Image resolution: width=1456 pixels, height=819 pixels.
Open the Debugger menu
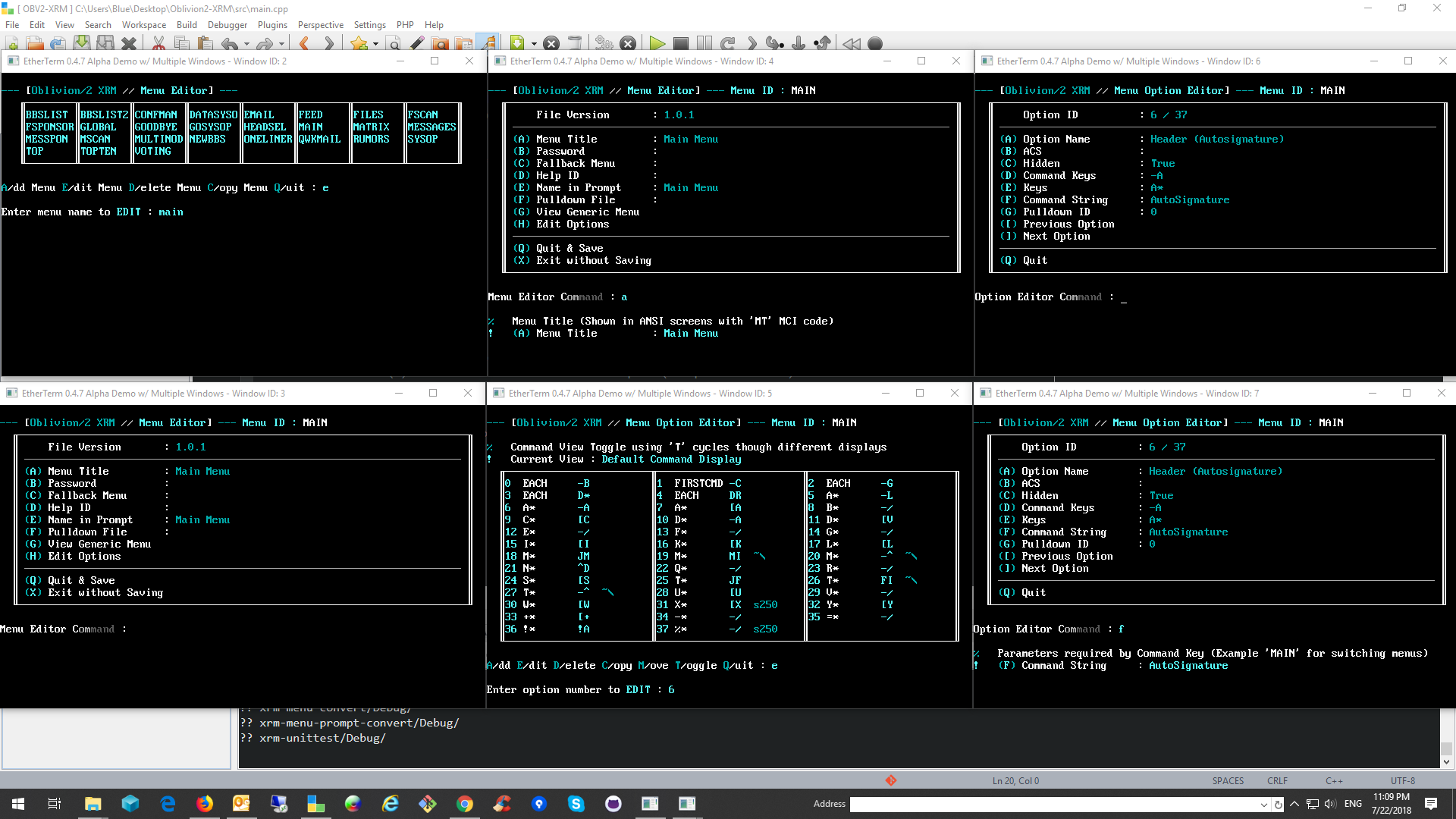click(x=227, y=25)
